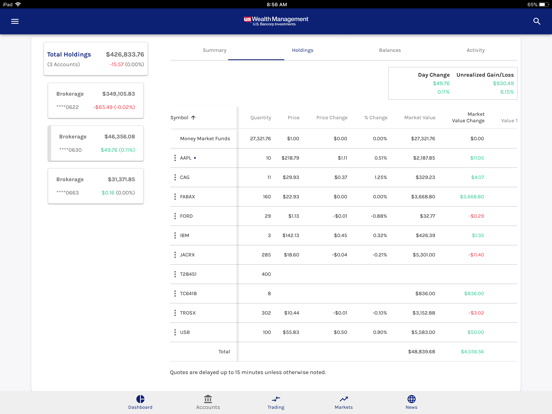552x414 pixels.
Task: Click the CAG symbol
Action: click(184, 177)
